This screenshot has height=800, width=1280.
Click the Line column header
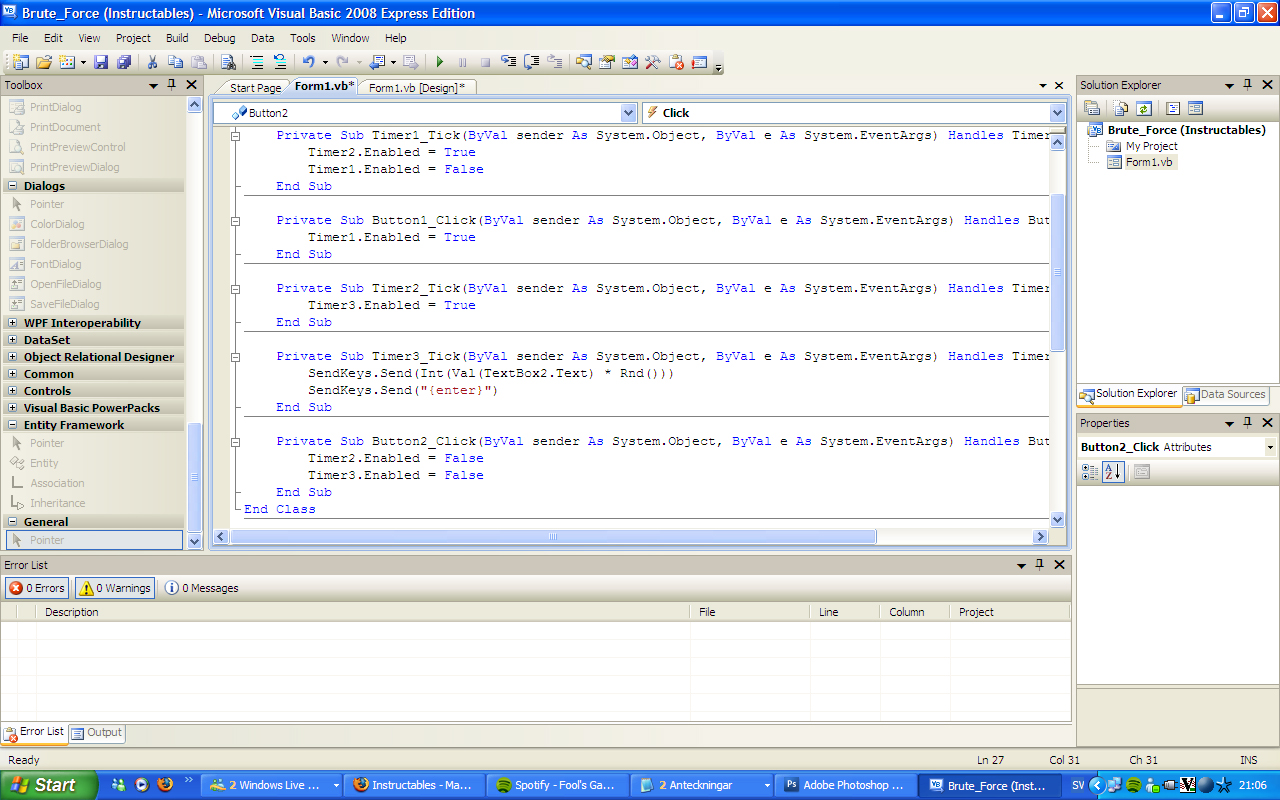point(845,612)
